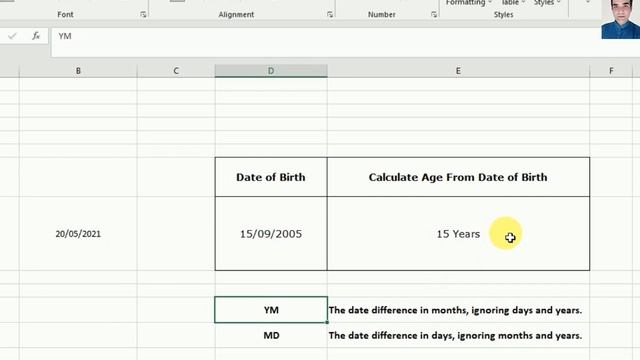Select the cell containing 20/05/2021
The image size is (640, 360).
coord(78,233)
